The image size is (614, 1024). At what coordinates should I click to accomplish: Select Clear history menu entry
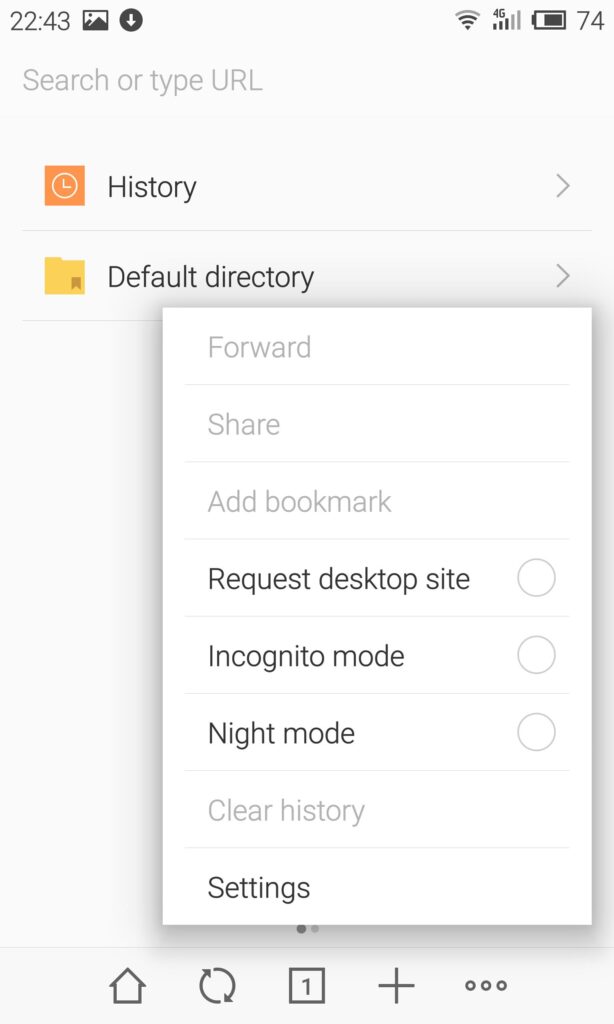point(286,810)
